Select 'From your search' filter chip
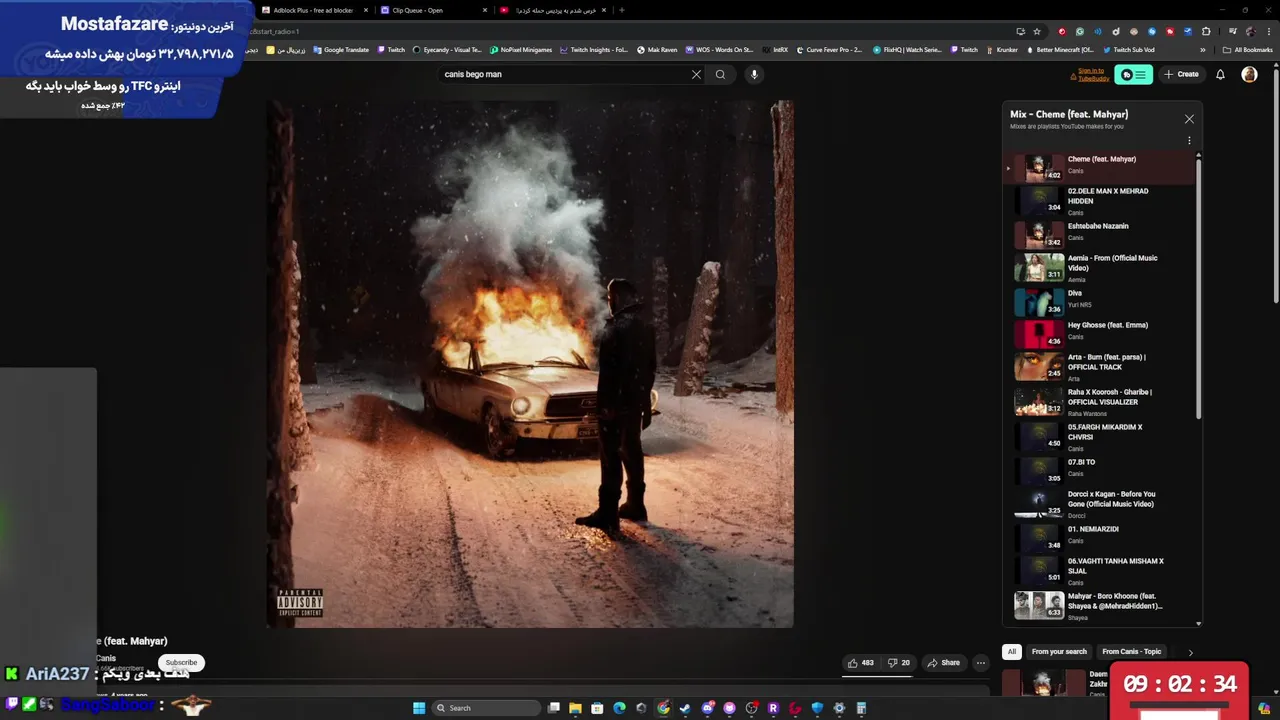1280x720 pixels. click(x=1059, y=652)
